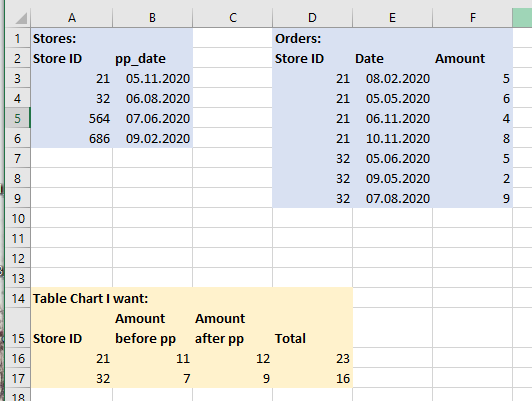Image resolution: width=532 pixels, height=401 pixels.
Task: Select column D header
Action: [312, 18]
